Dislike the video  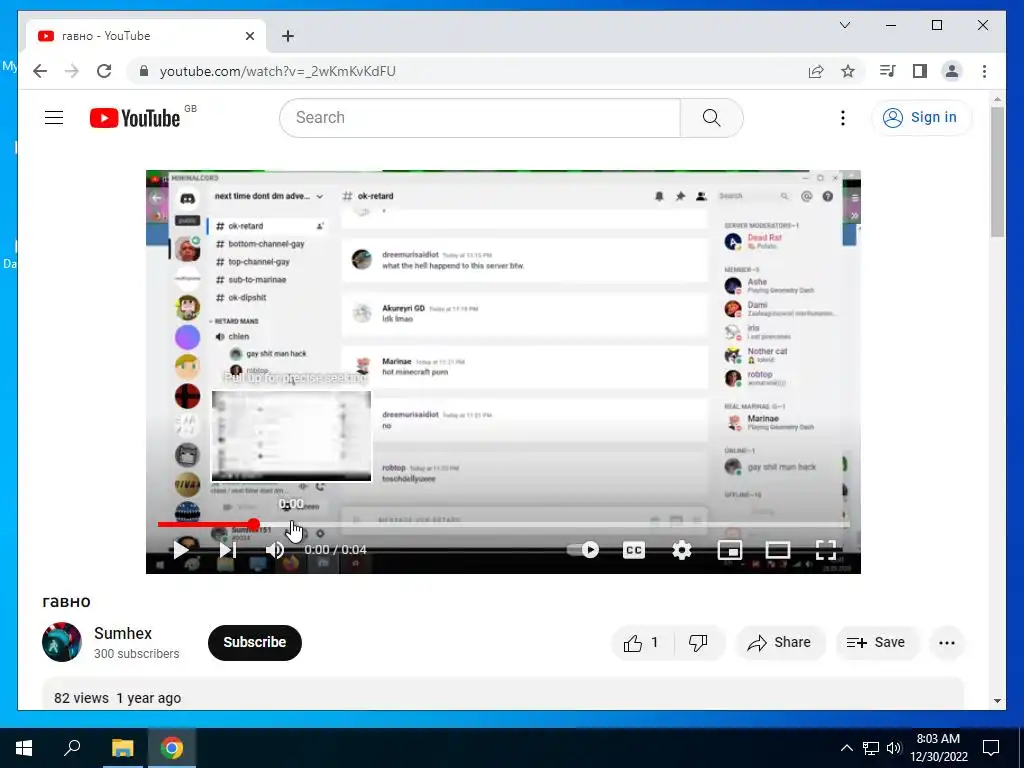[699, 643]
